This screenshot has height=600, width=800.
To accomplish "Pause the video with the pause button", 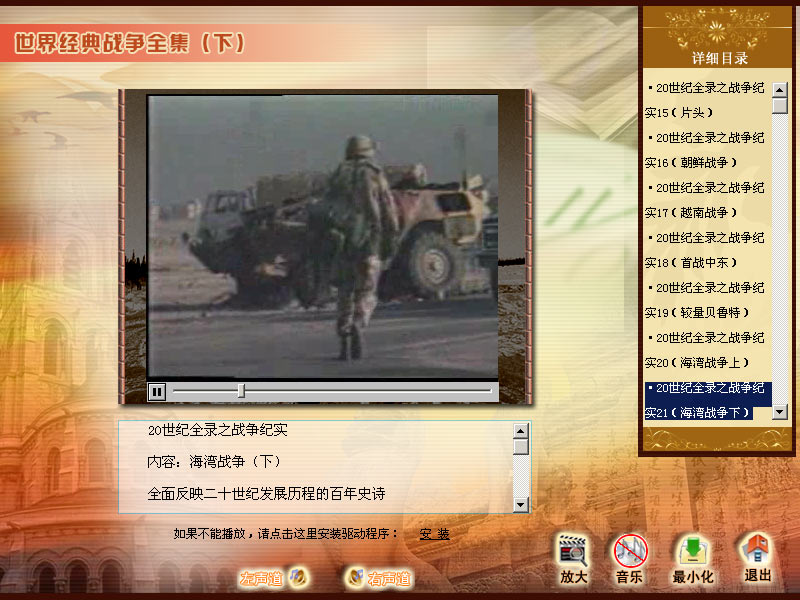I will [x=157, y=392].
